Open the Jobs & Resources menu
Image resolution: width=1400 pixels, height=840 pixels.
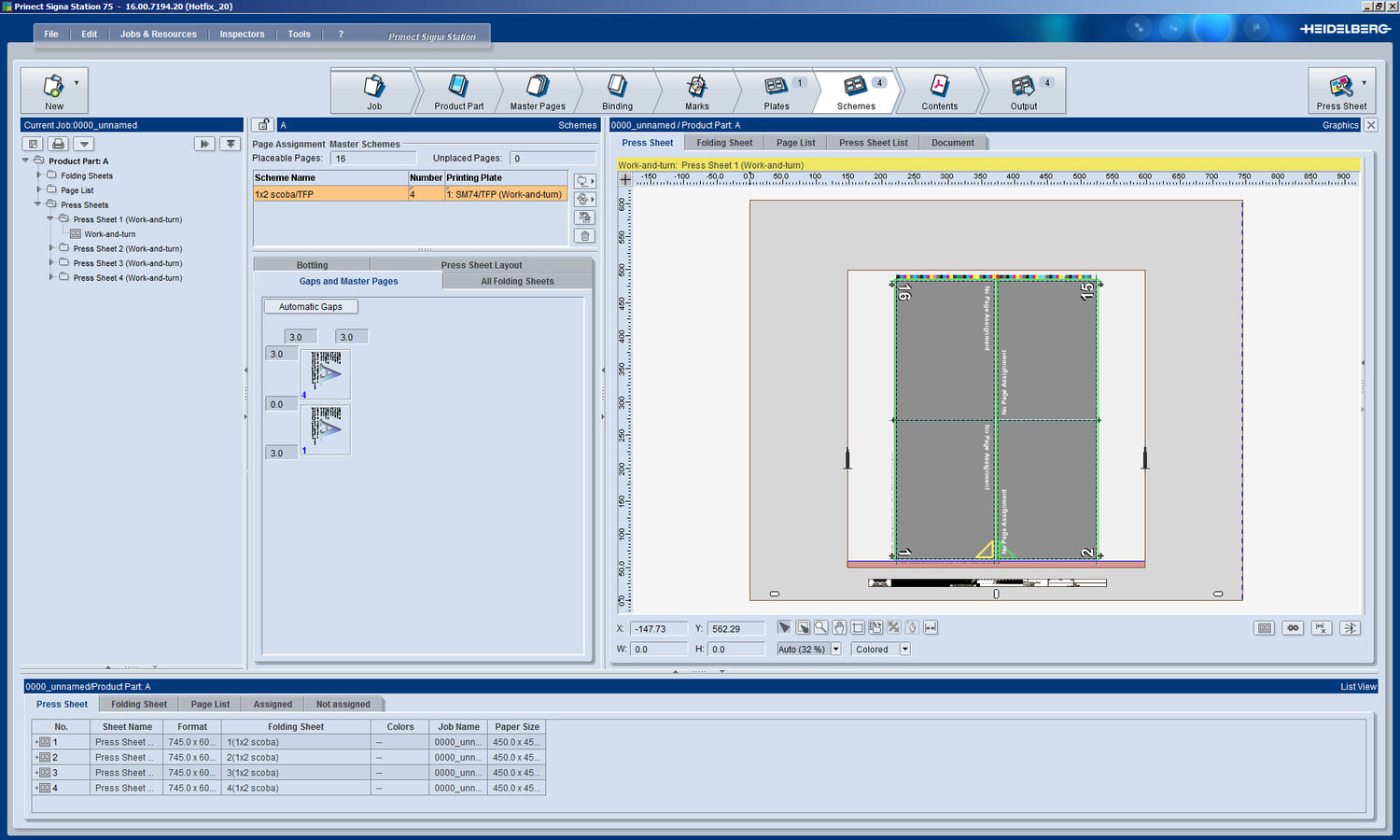click(159, 35)
